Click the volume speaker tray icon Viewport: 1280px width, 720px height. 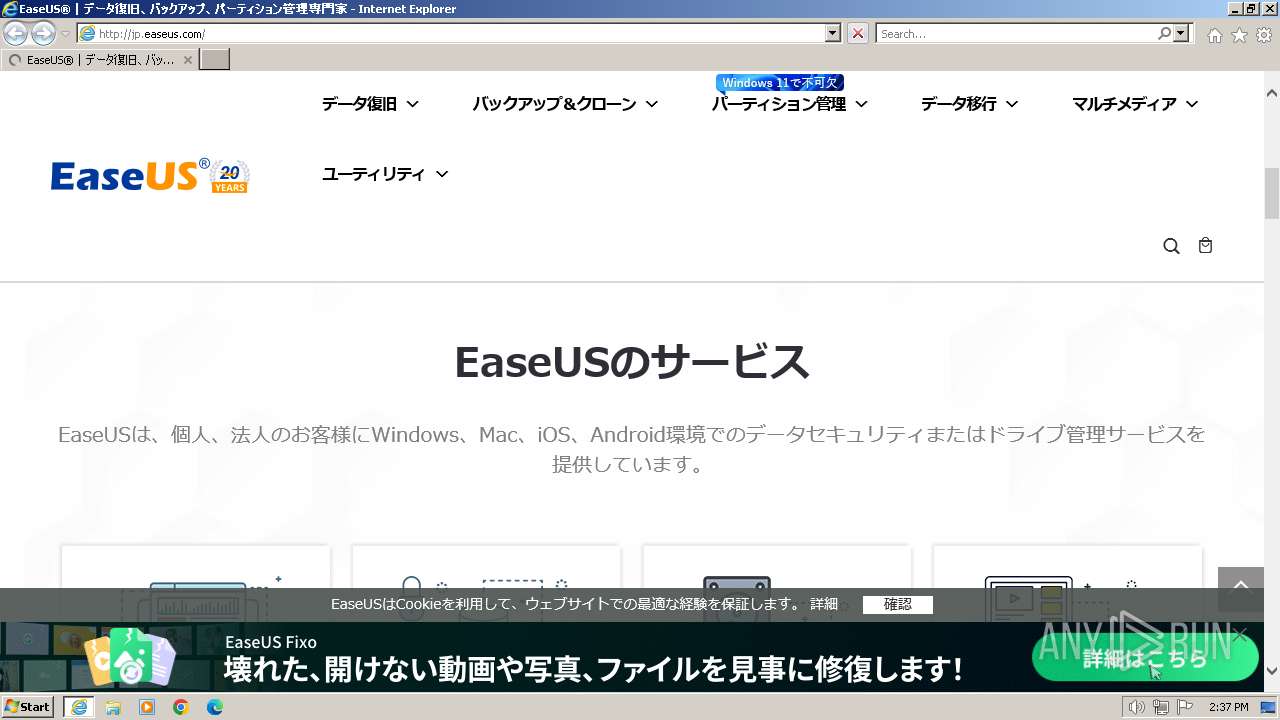point(1136,707)
